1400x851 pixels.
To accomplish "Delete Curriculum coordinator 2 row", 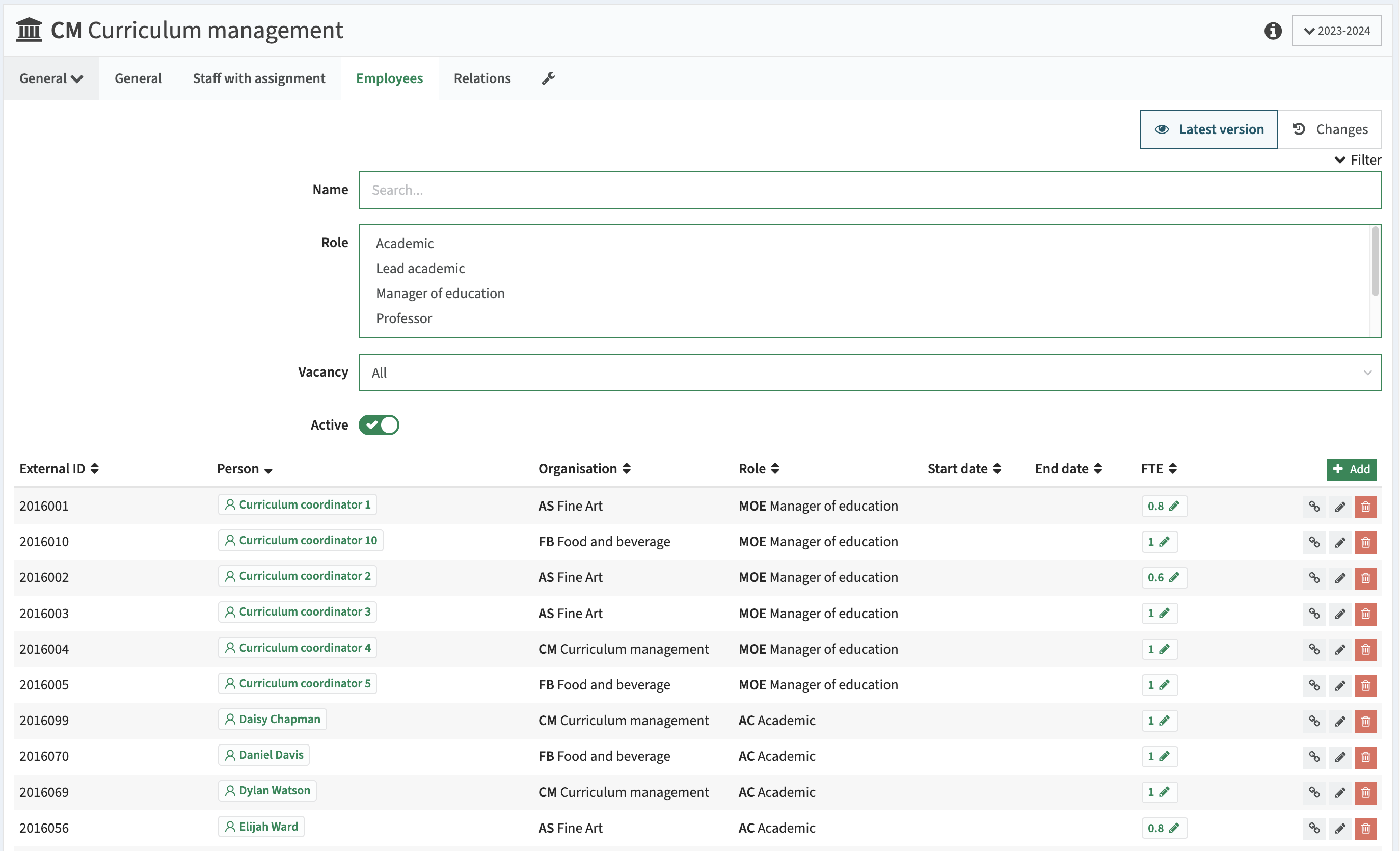I will click(1365, 578).
